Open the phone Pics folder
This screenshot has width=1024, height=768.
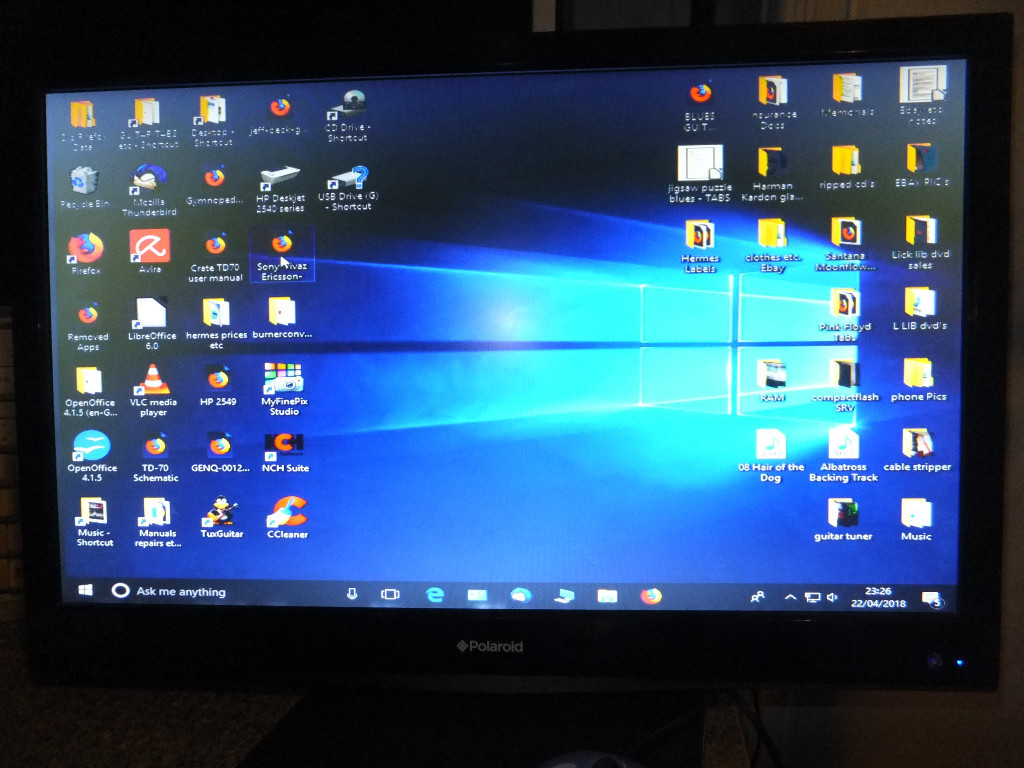click(918, 379)
